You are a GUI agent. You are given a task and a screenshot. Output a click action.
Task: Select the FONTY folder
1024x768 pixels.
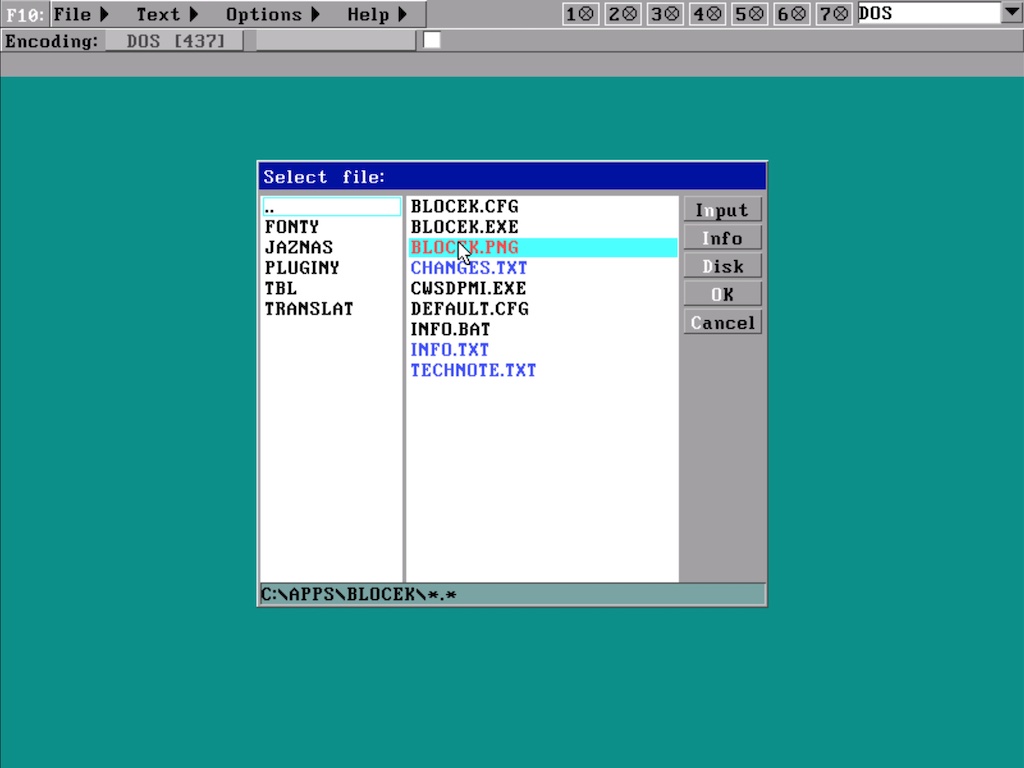coord(292,227)
